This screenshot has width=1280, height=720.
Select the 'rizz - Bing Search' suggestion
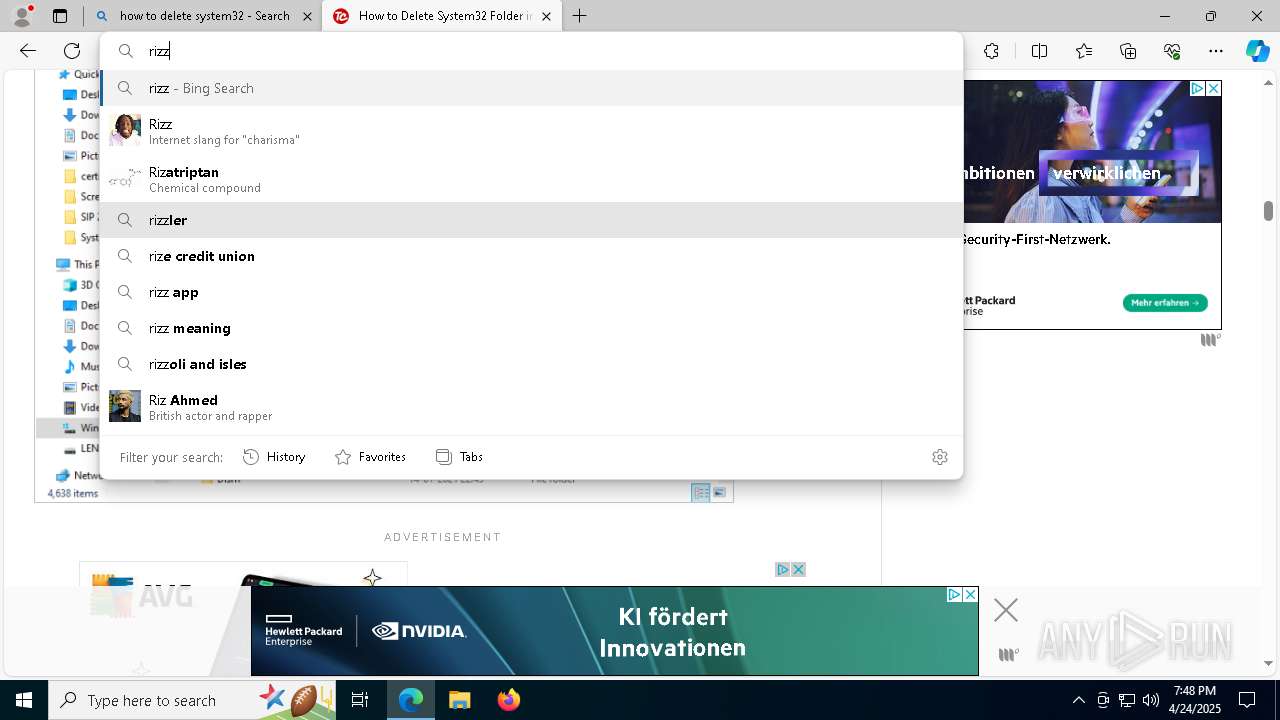(532, 88)
